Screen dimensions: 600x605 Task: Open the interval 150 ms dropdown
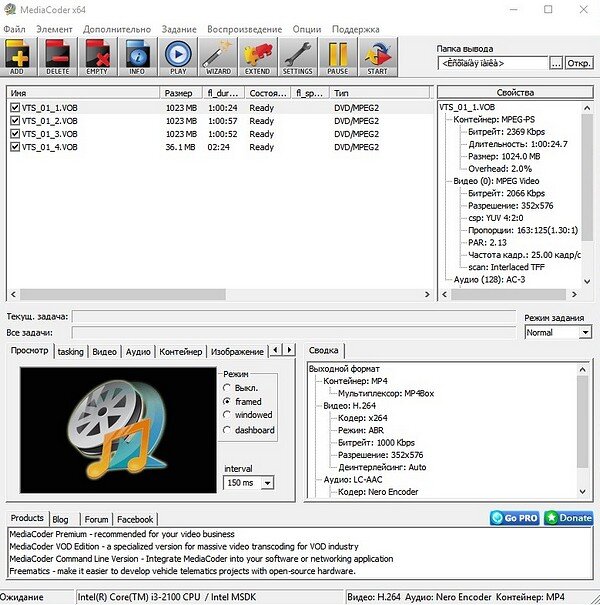(x=267, y=483)
